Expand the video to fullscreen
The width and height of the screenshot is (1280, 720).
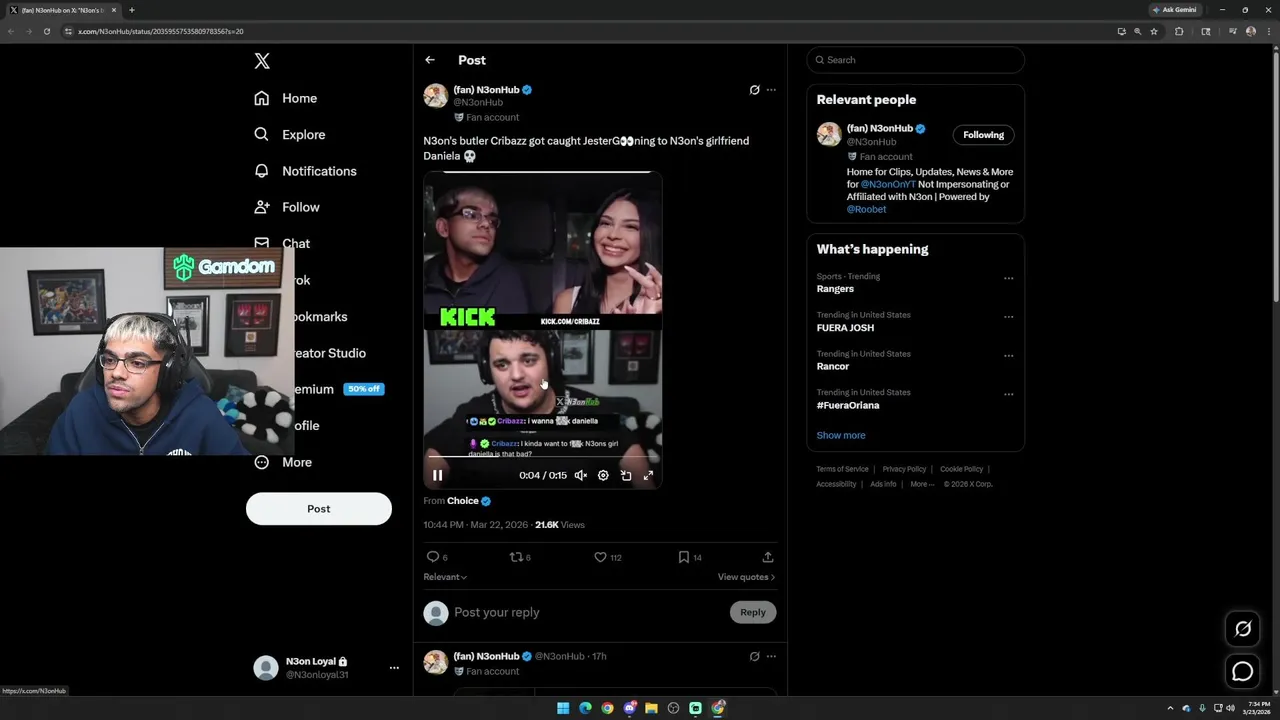point(648,475)
